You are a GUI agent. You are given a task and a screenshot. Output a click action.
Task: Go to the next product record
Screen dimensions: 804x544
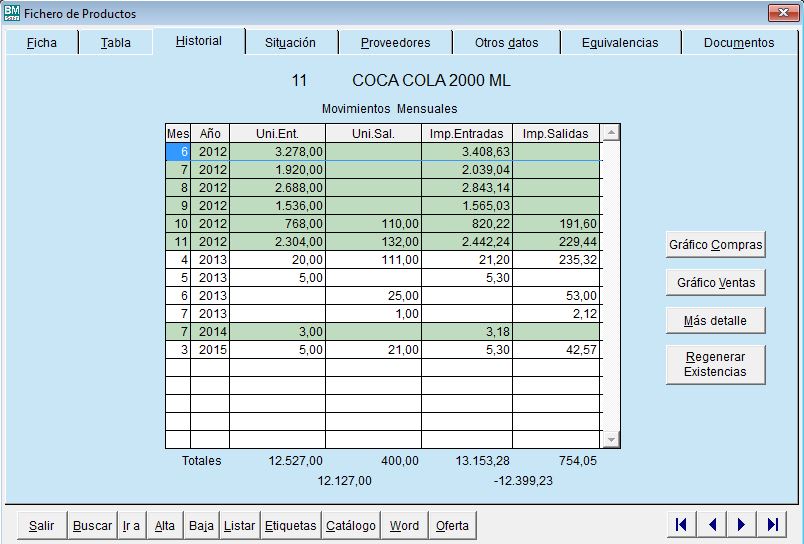[x=741, y=525]
